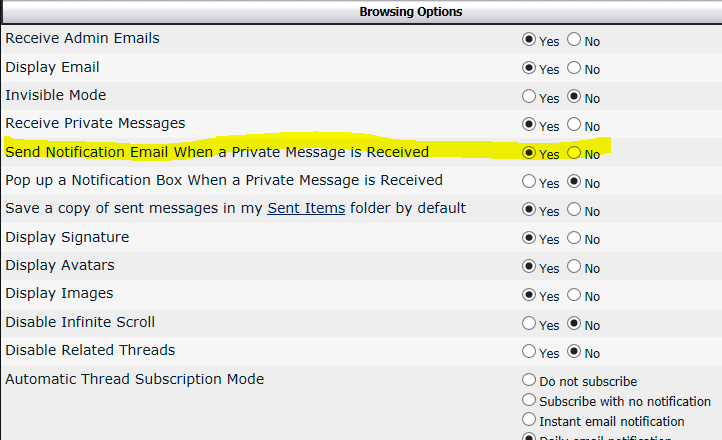Select No for Display Avatars
This screenshot has width=722, height=440.
[x=574, y=267]
